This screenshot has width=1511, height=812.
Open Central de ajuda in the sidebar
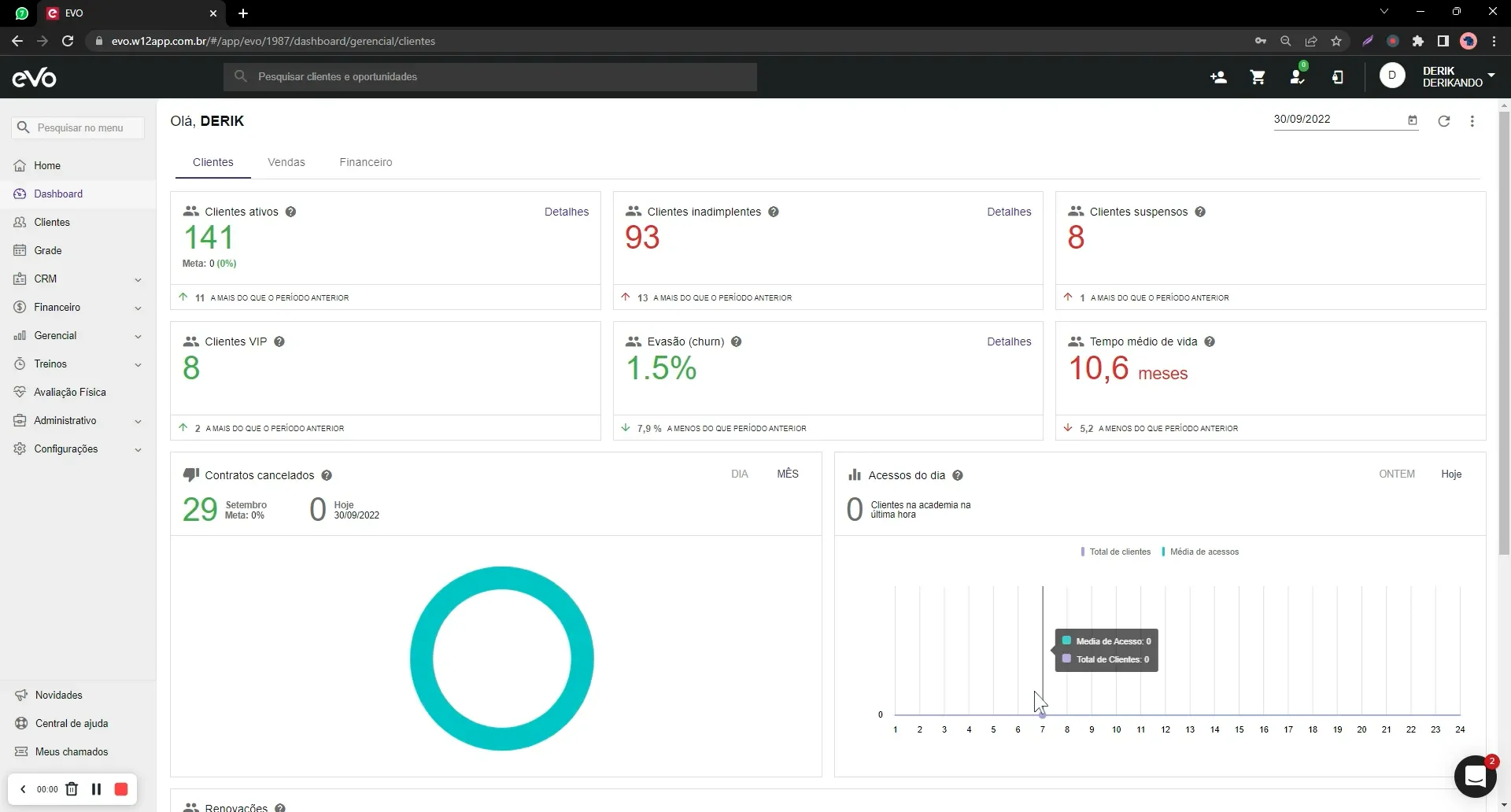(x=72, y=723)
